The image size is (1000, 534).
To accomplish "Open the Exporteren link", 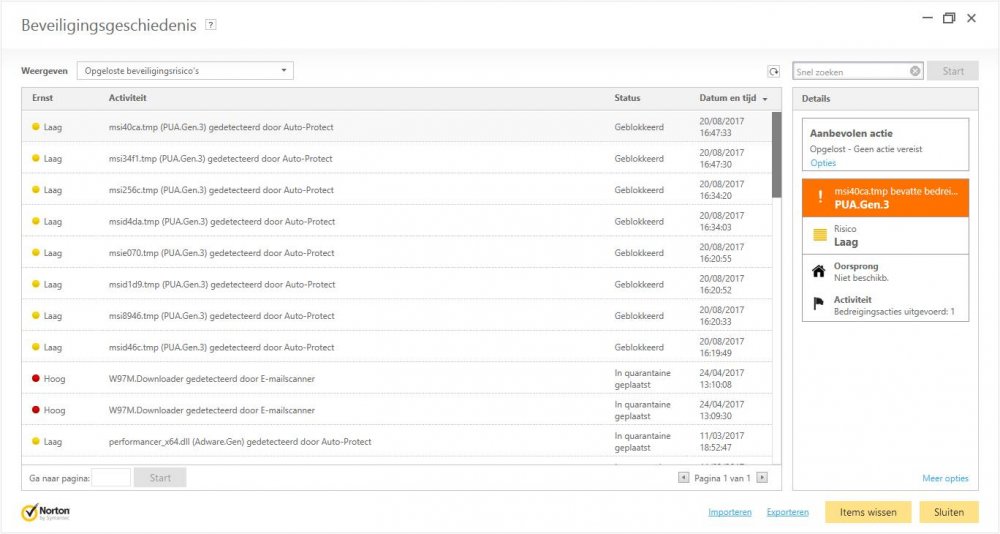I will [x=787, y=512].
